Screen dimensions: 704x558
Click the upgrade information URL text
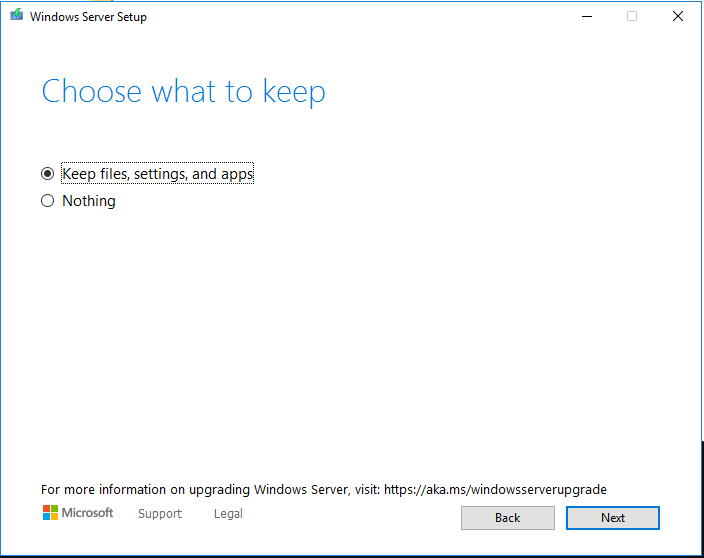tap(495, 489)
